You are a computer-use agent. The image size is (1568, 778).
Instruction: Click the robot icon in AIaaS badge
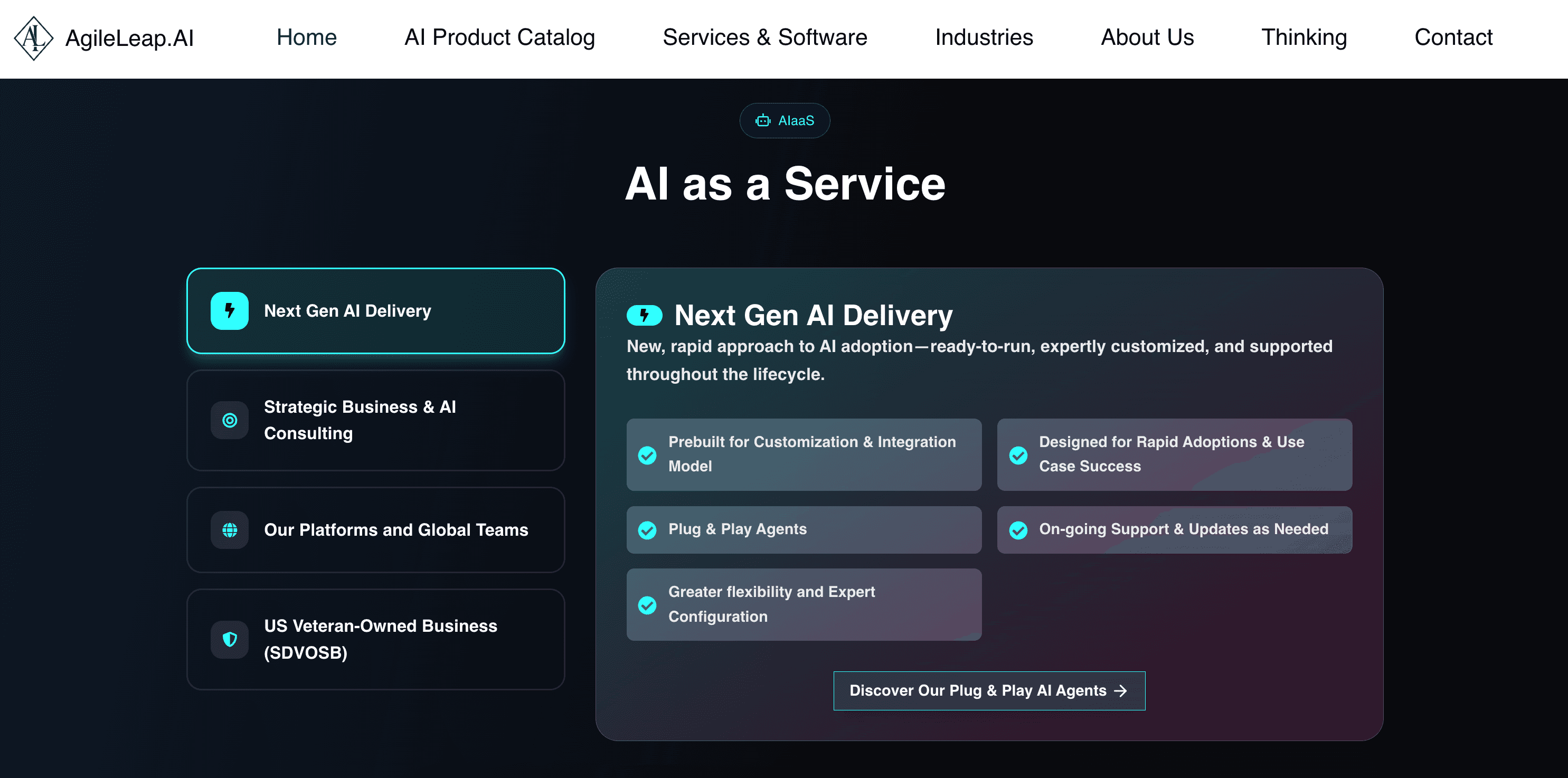click(x=763, y=120)
